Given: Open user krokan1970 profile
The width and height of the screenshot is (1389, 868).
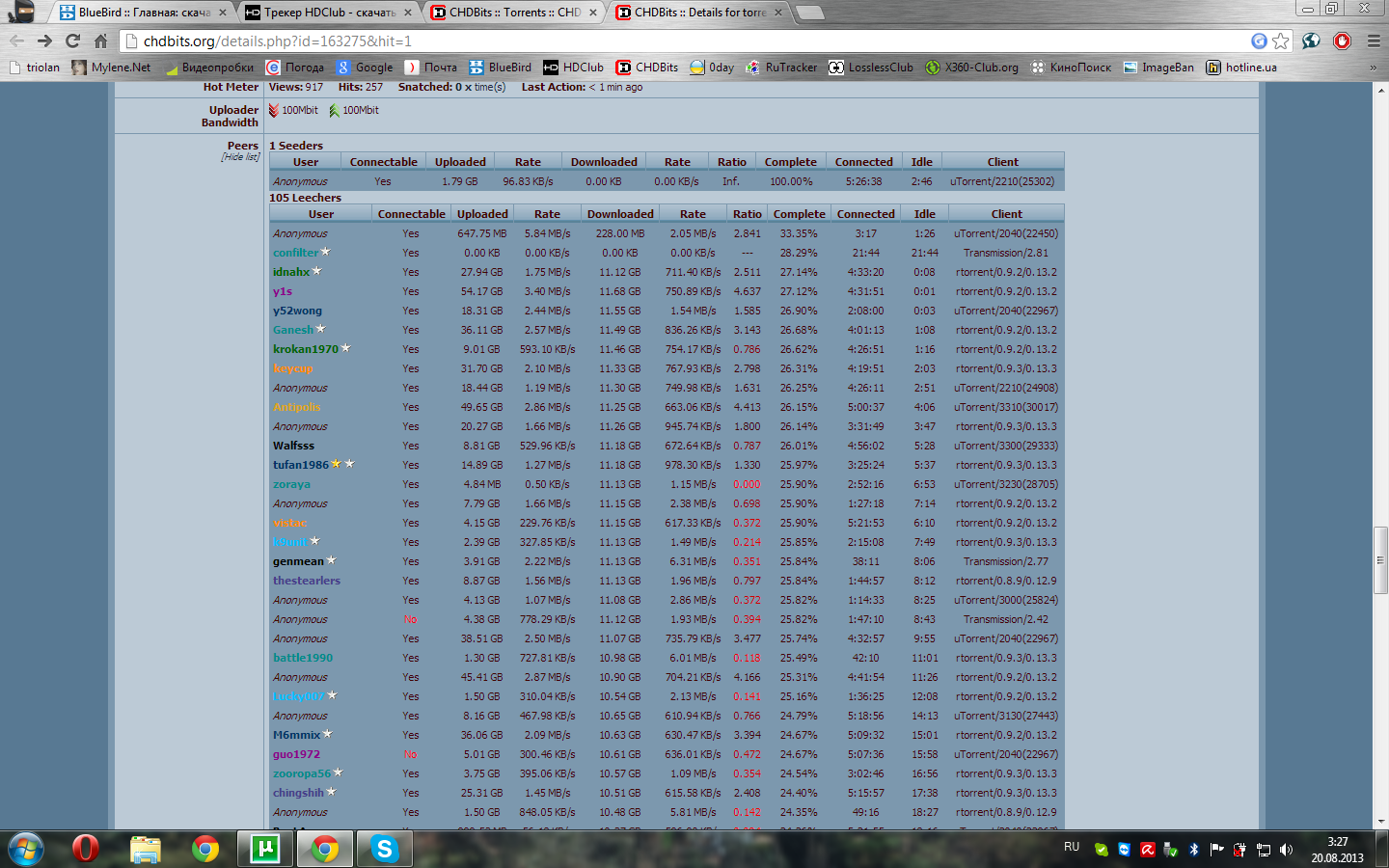Looking at the screenshot, I should 306,349.
